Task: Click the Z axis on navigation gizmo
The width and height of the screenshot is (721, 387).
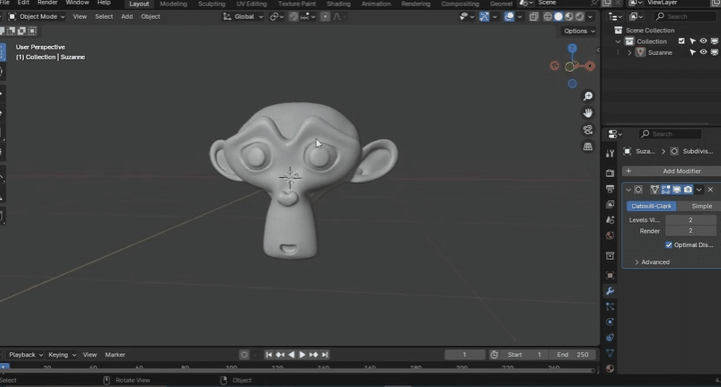Action: pos(572,48)
